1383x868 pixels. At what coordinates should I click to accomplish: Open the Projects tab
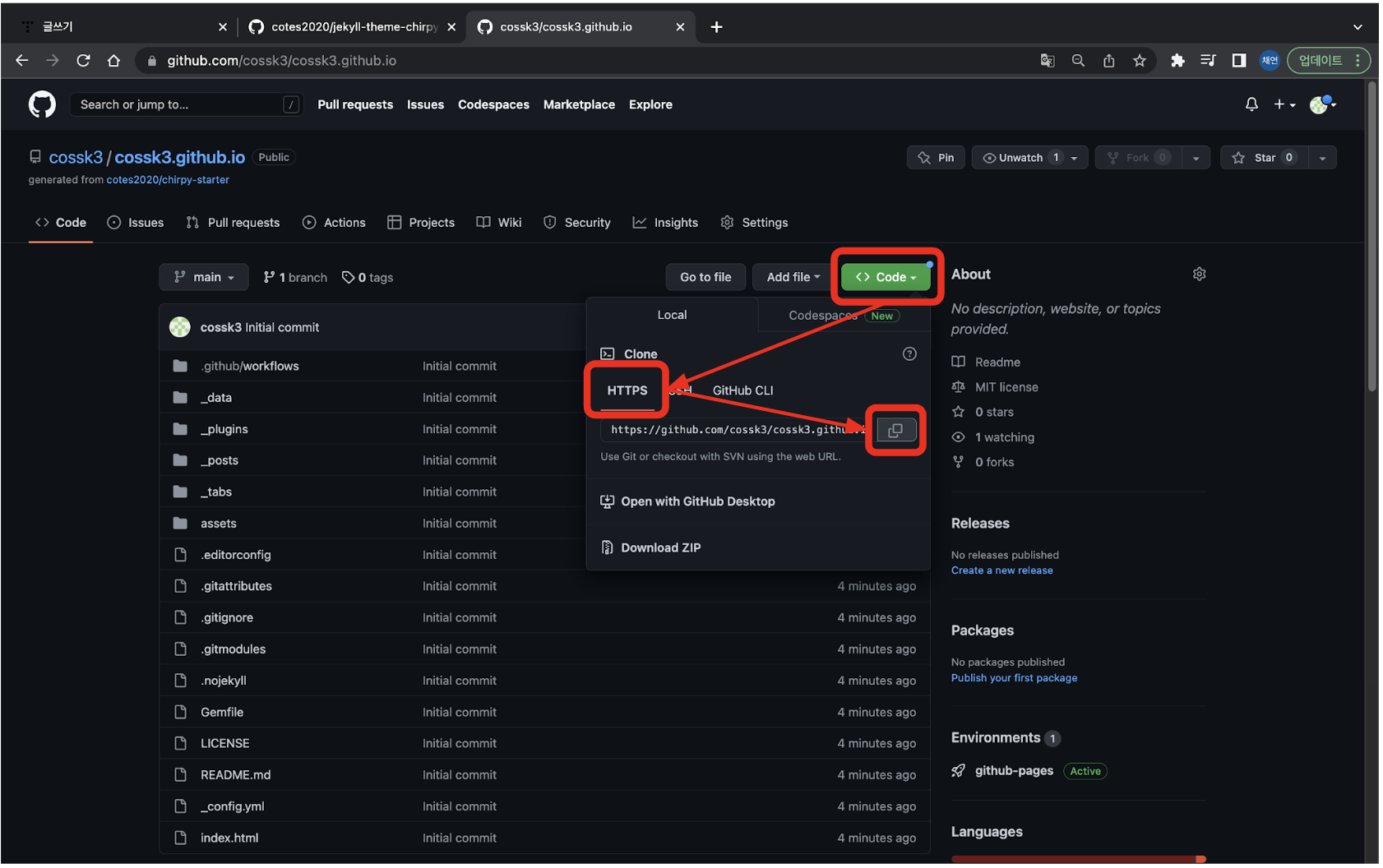pyautogui.click(x=421, y=223)
